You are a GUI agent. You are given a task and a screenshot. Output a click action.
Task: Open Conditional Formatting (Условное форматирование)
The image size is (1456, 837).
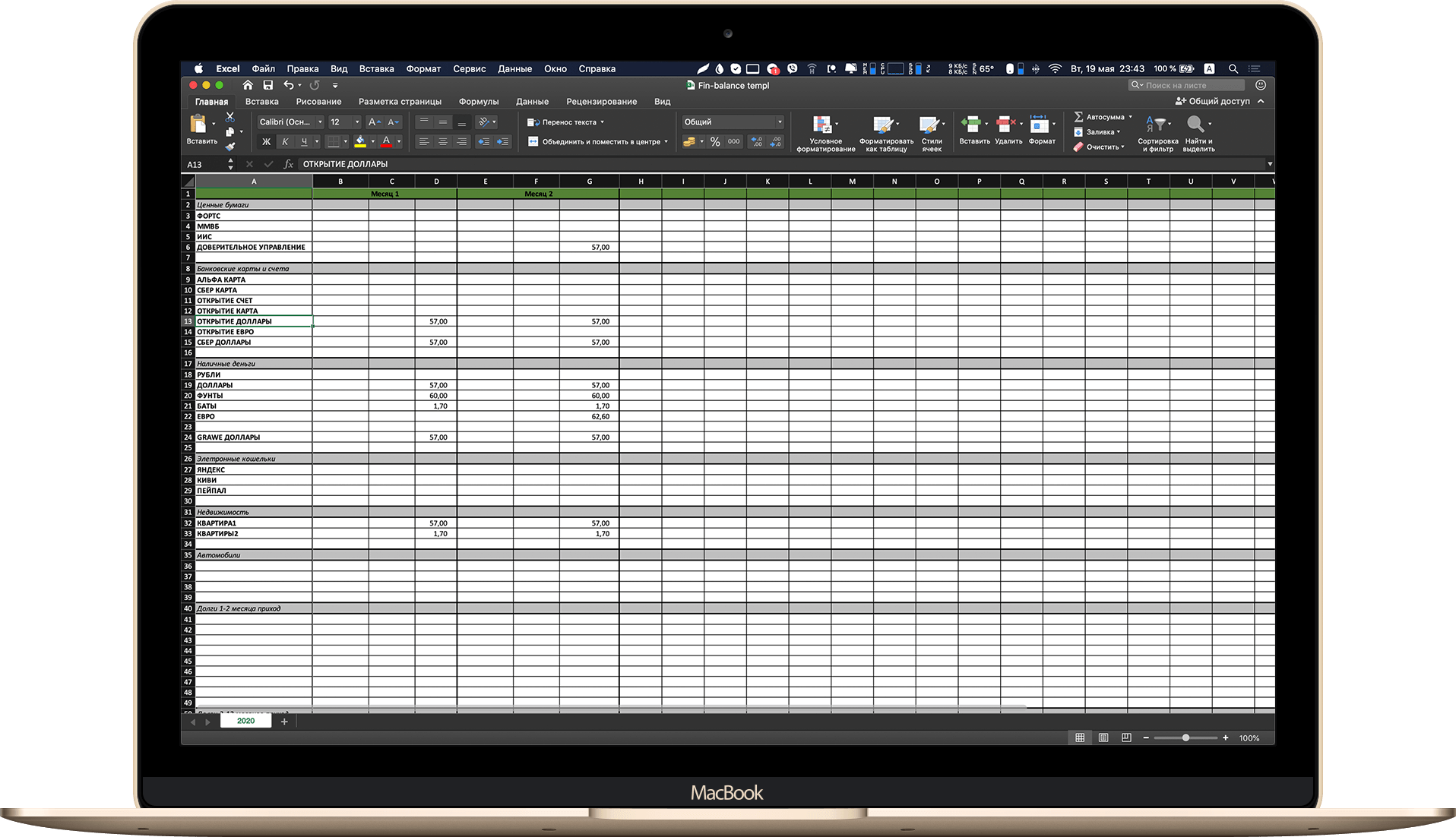click(x=825, y=134)
